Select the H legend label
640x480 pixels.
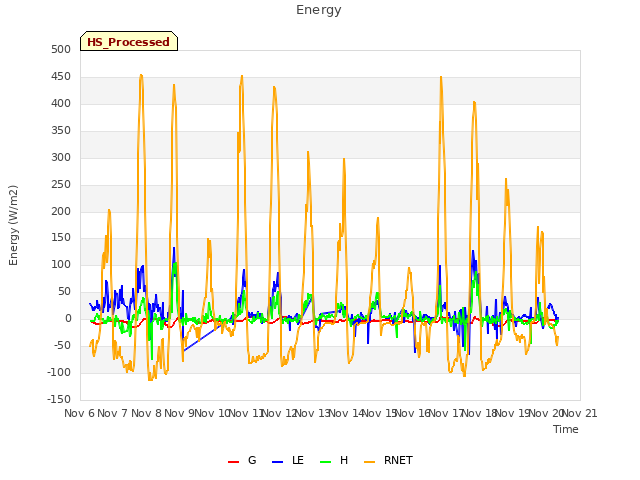pyautogui.click(x=344, y=460)
